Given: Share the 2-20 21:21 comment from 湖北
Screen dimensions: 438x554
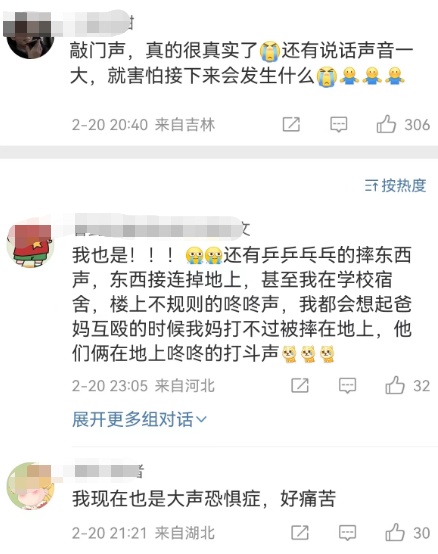Looking at the screenshot, I should pyautogui.click(x=300, y=533).
